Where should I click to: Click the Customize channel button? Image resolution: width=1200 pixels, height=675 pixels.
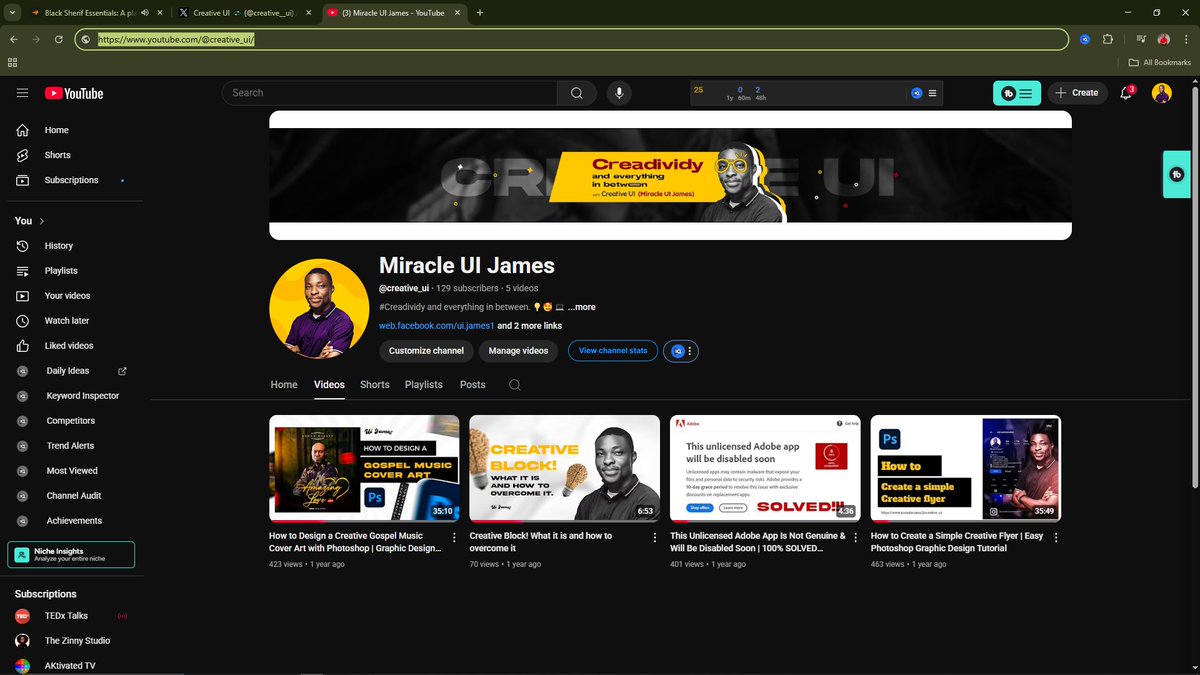point(425,351)
